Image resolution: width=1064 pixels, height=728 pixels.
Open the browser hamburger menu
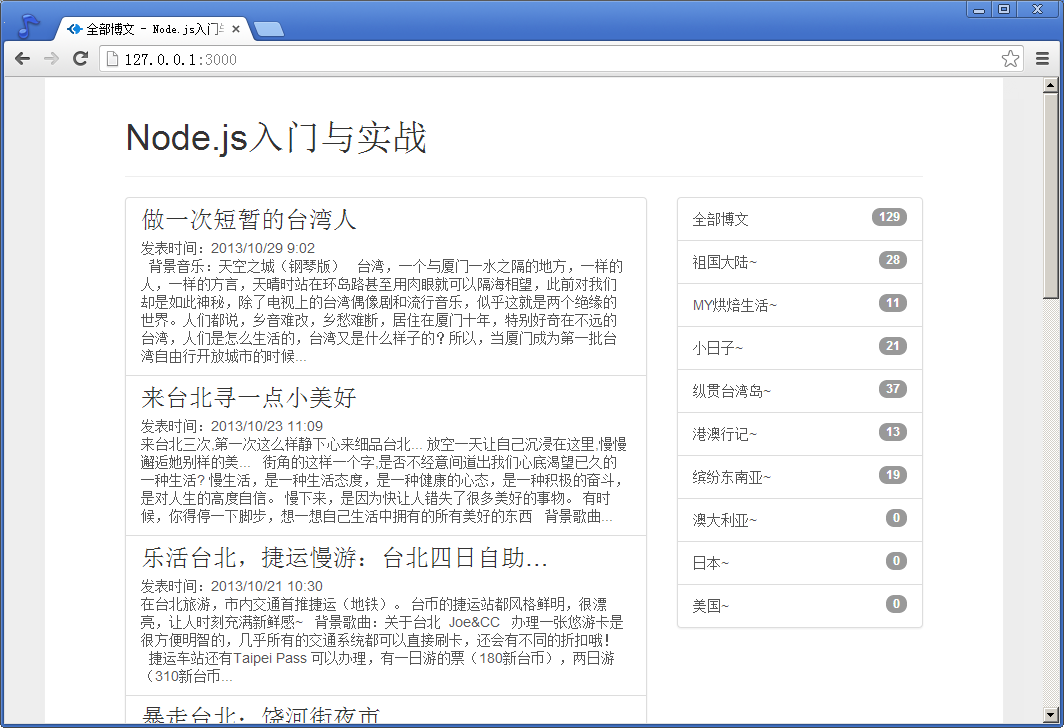pos(1043,59)
